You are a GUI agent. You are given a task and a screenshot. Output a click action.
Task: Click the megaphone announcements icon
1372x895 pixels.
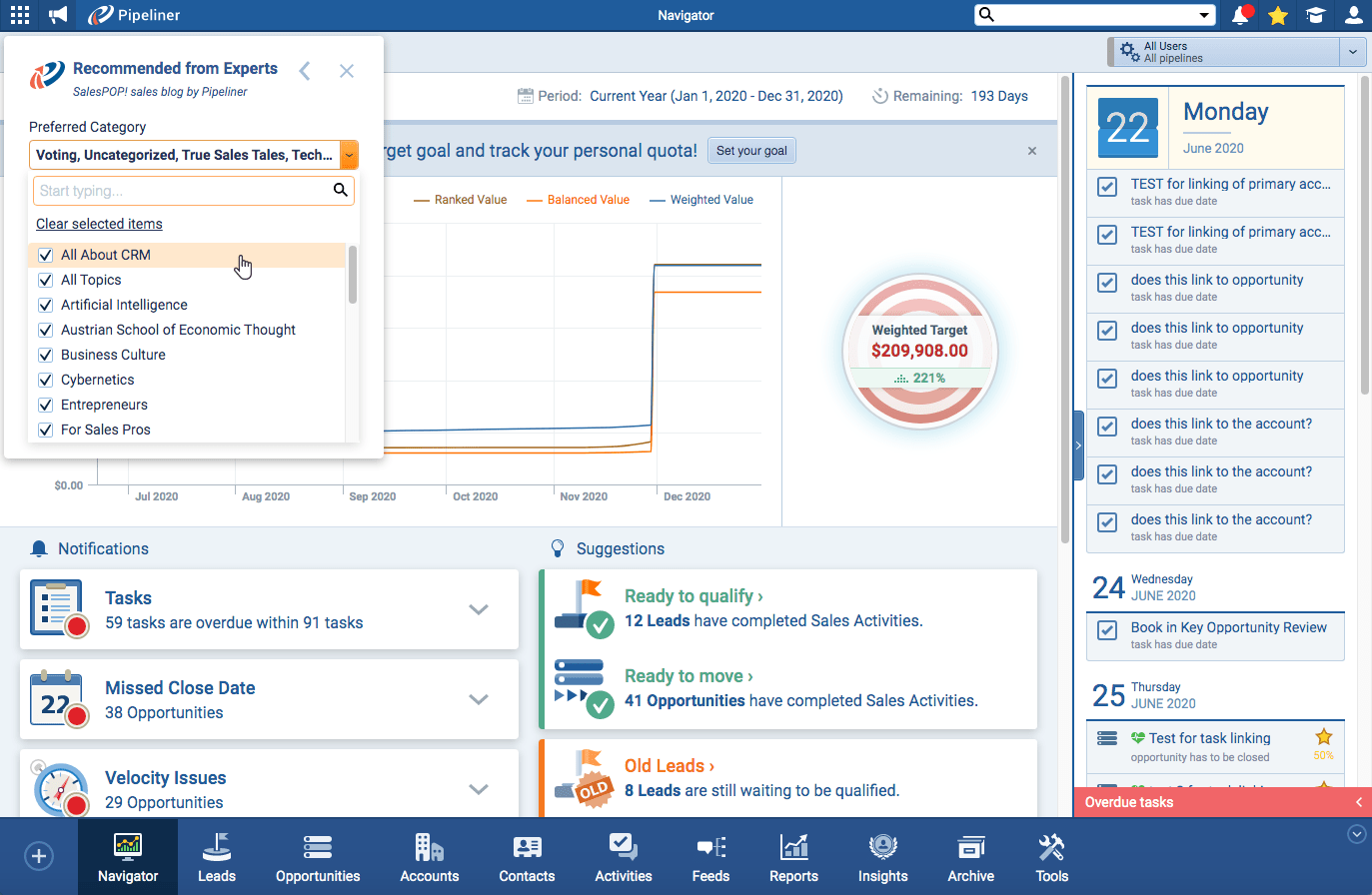tap(58, 15)
